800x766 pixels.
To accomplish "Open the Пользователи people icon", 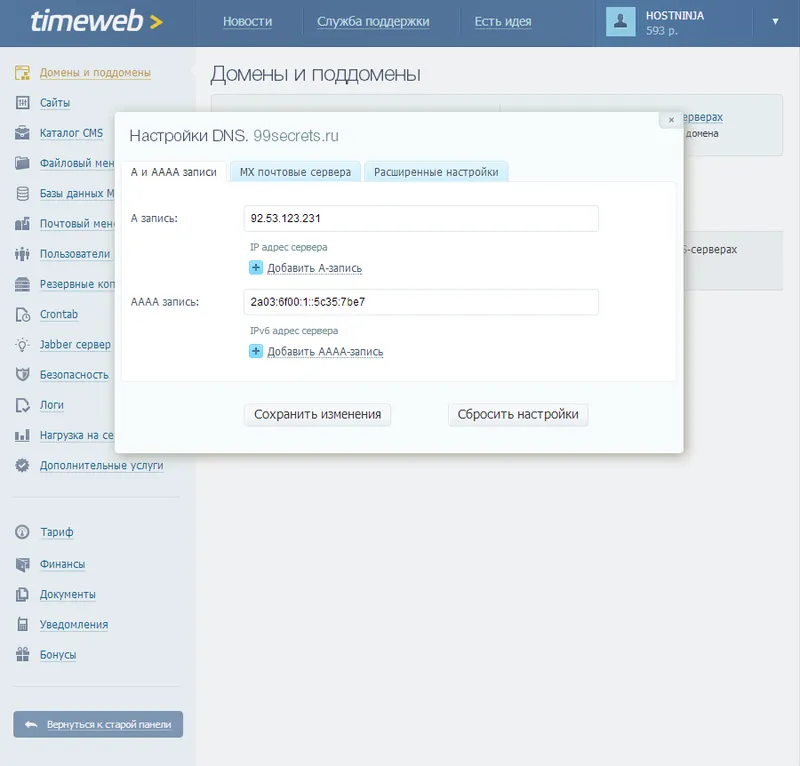I will [22, 254].
